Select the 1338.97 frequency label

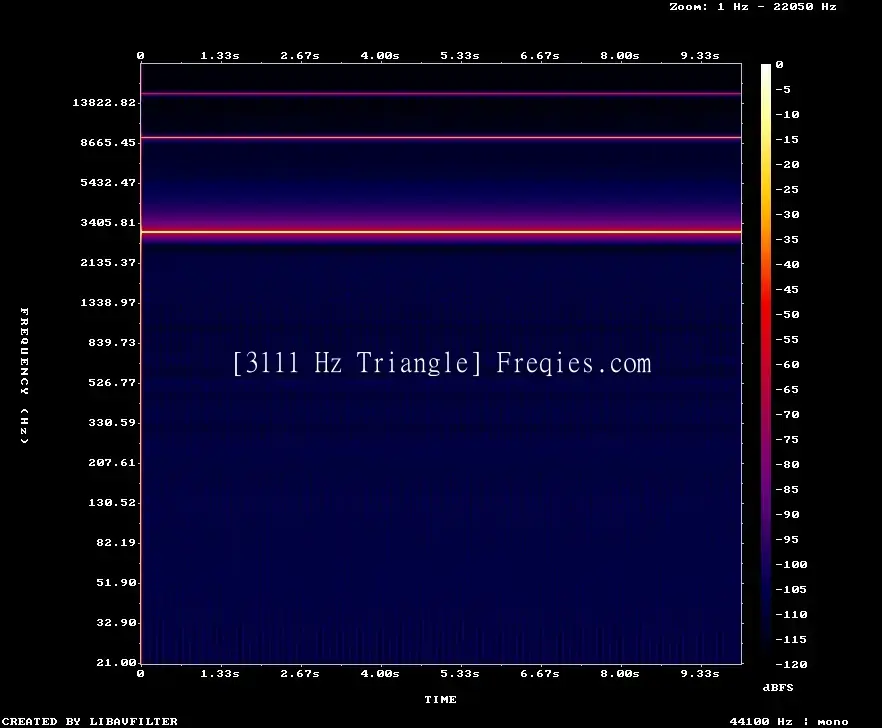108,302
